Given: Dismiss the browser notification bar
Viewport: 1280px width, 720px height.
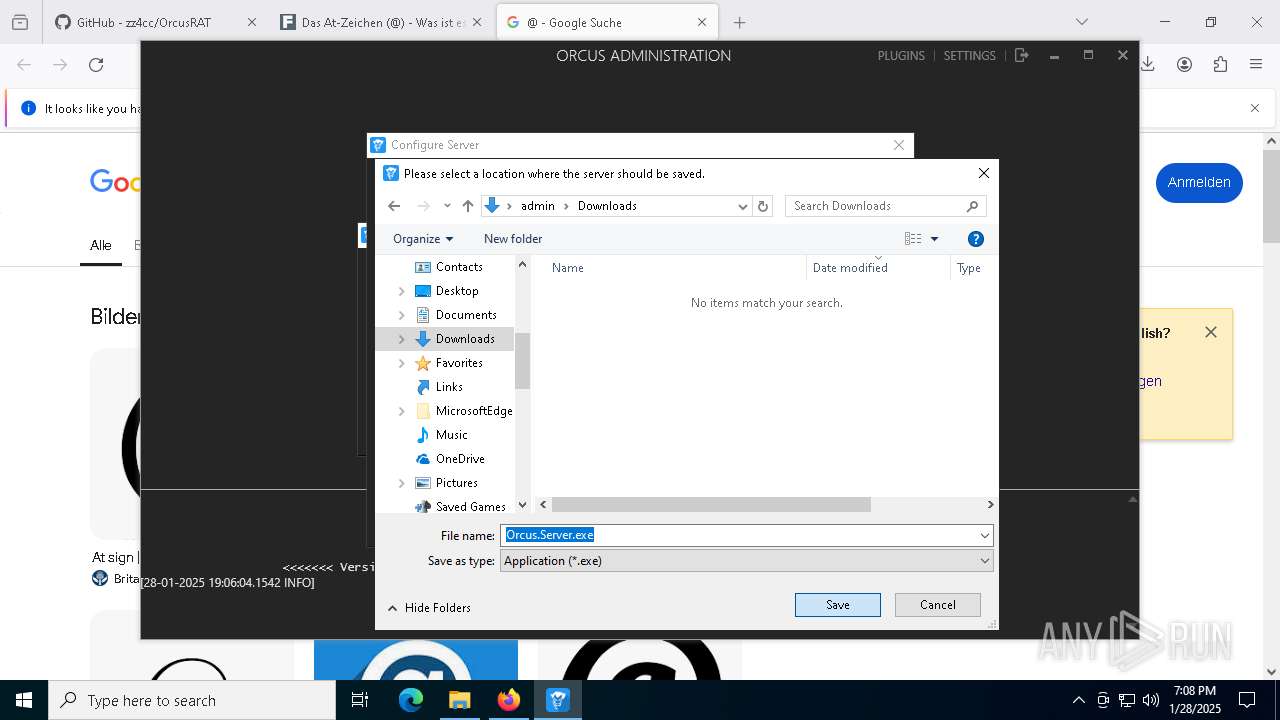Looking at the screenshot, I should coord(1255,108).
